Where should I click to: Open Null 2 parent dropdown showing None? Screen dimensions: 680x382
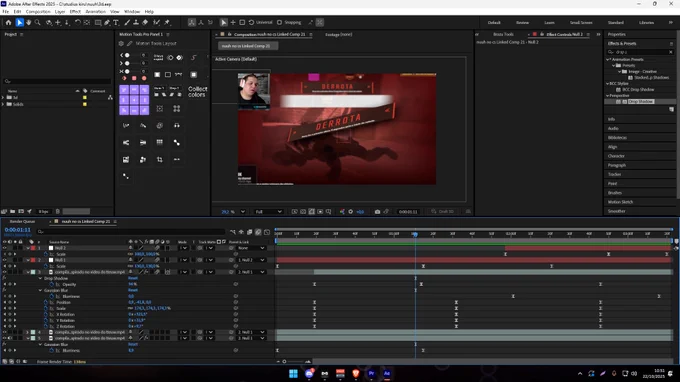click(x=251, y=248)
